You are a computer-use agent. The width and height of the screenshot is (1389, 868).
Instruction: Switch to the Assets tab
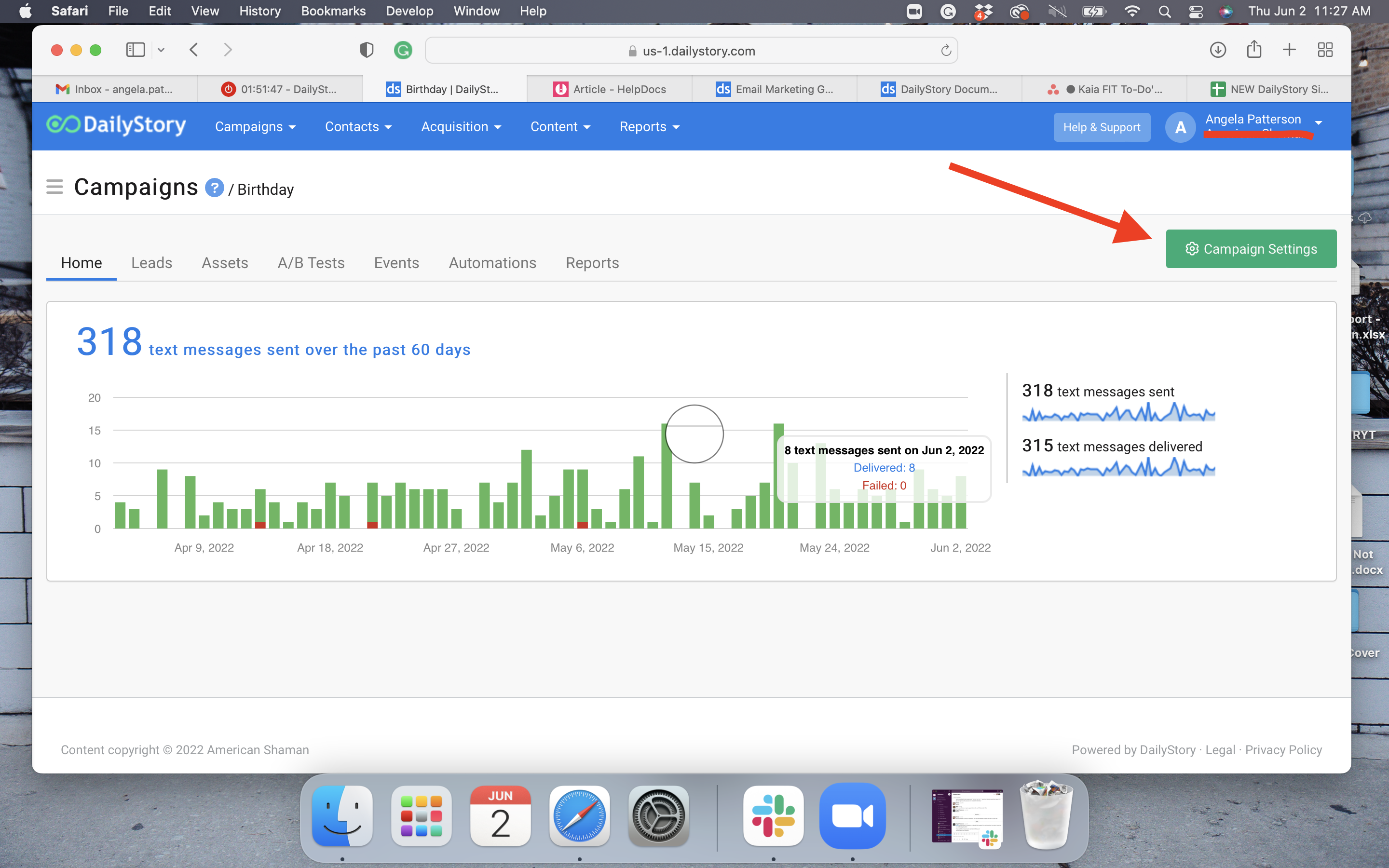coord(224,263)
